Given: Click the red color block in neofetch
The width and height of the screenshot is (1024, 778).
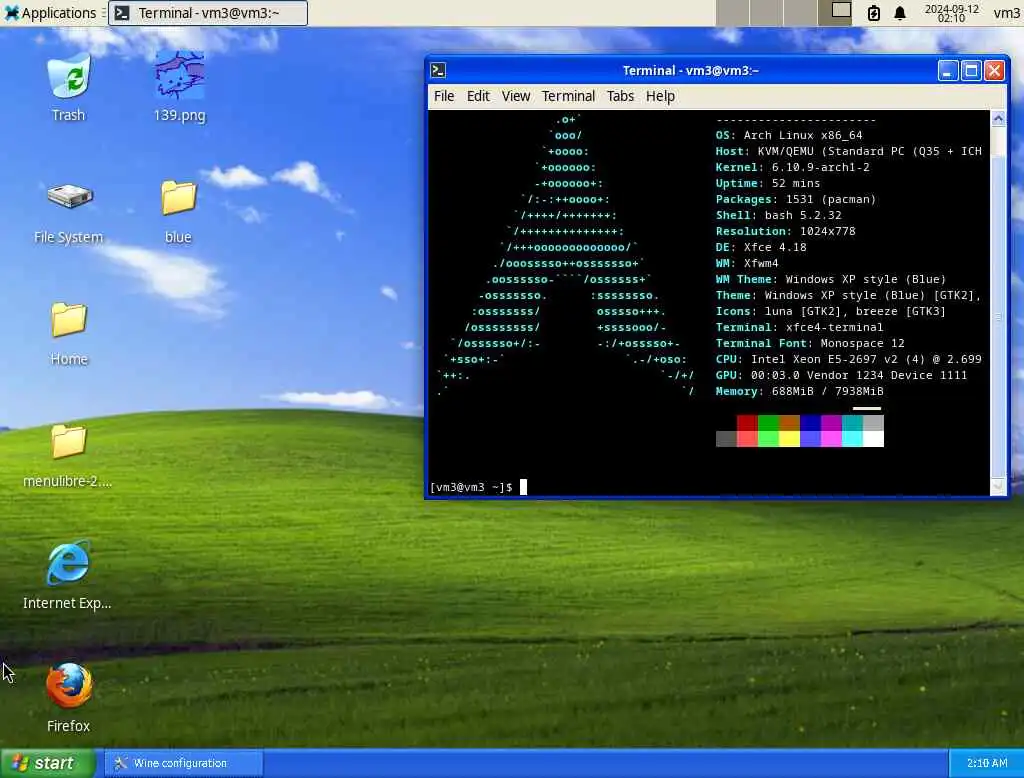Looking at the screenshot, I should pos(747,423).
